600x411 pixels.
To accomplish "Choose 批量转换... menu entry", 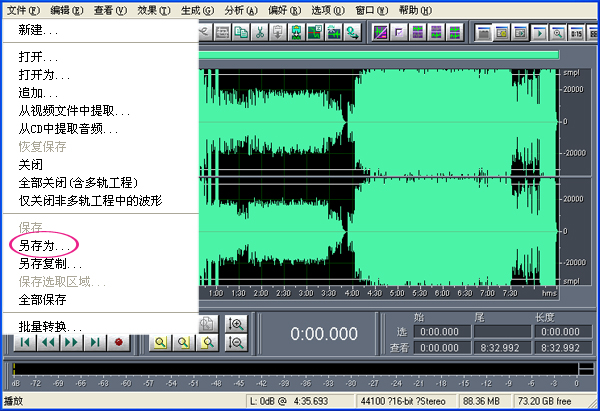I will pyautogui.click(x=101, y=326).
